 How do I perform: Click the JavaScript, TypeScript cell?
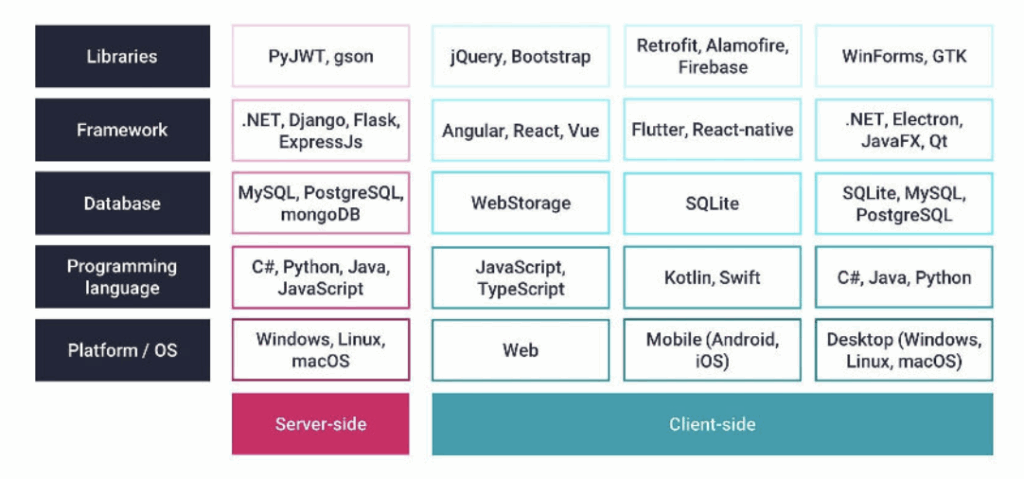(520, 277)
